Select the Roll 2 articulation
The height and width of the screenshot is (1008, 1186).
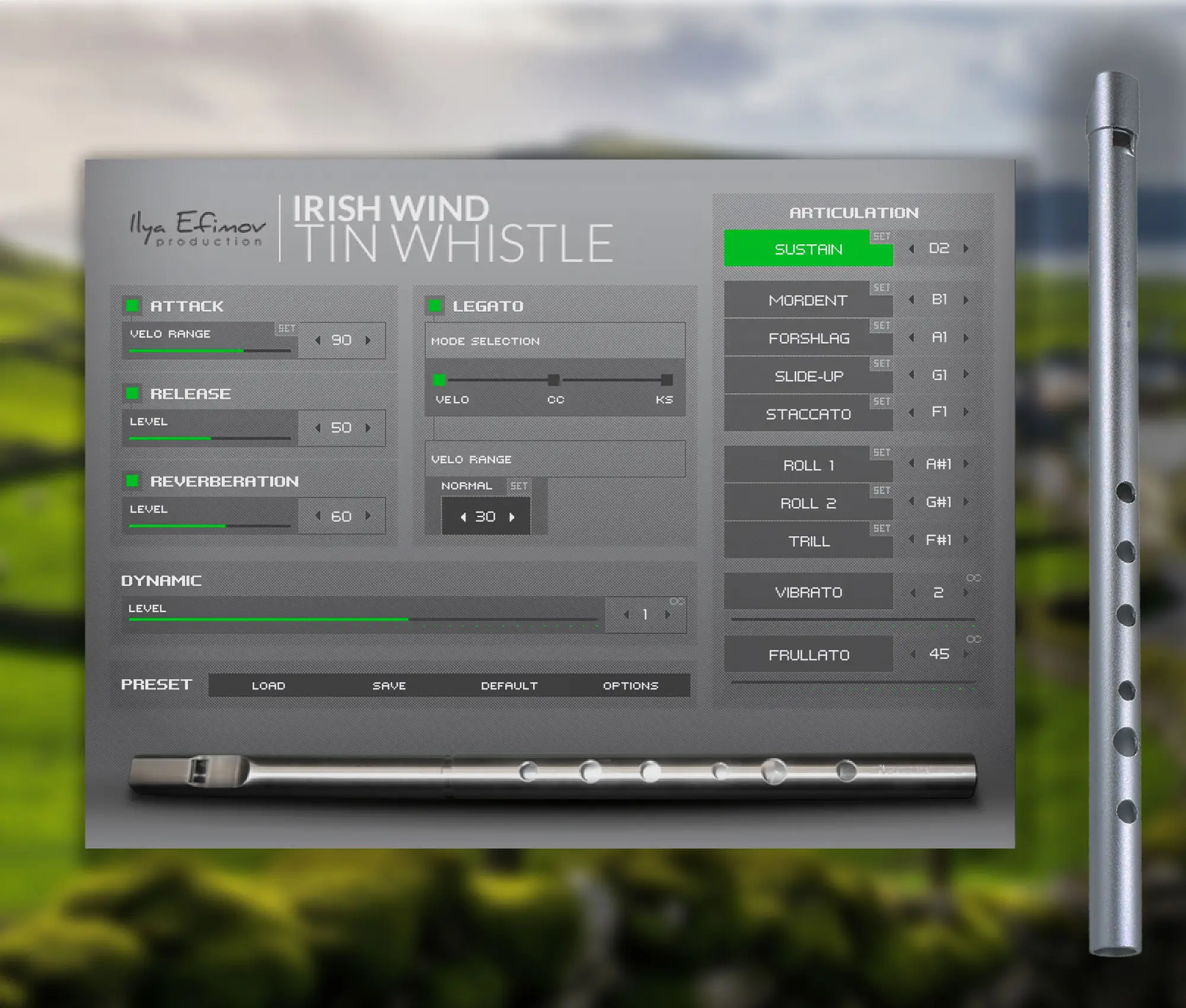808,503
